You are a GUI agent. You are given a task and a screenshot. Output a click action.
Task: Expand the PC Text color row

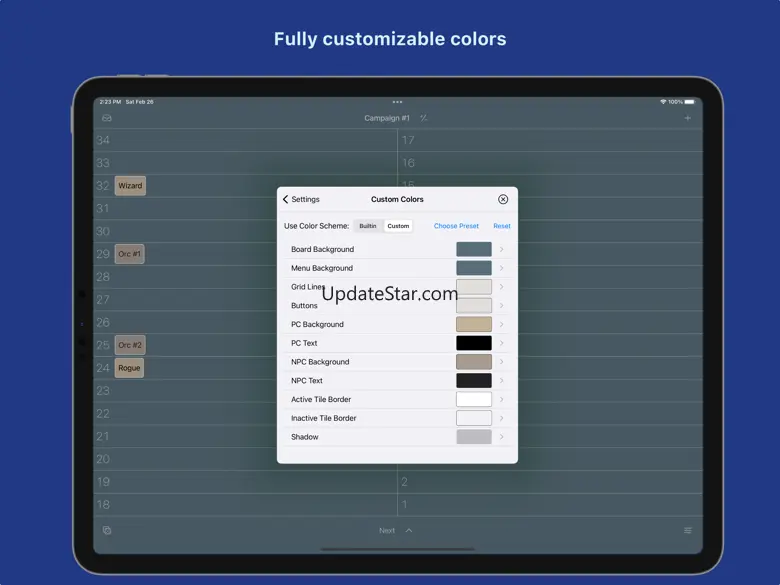tap(501, 343)
